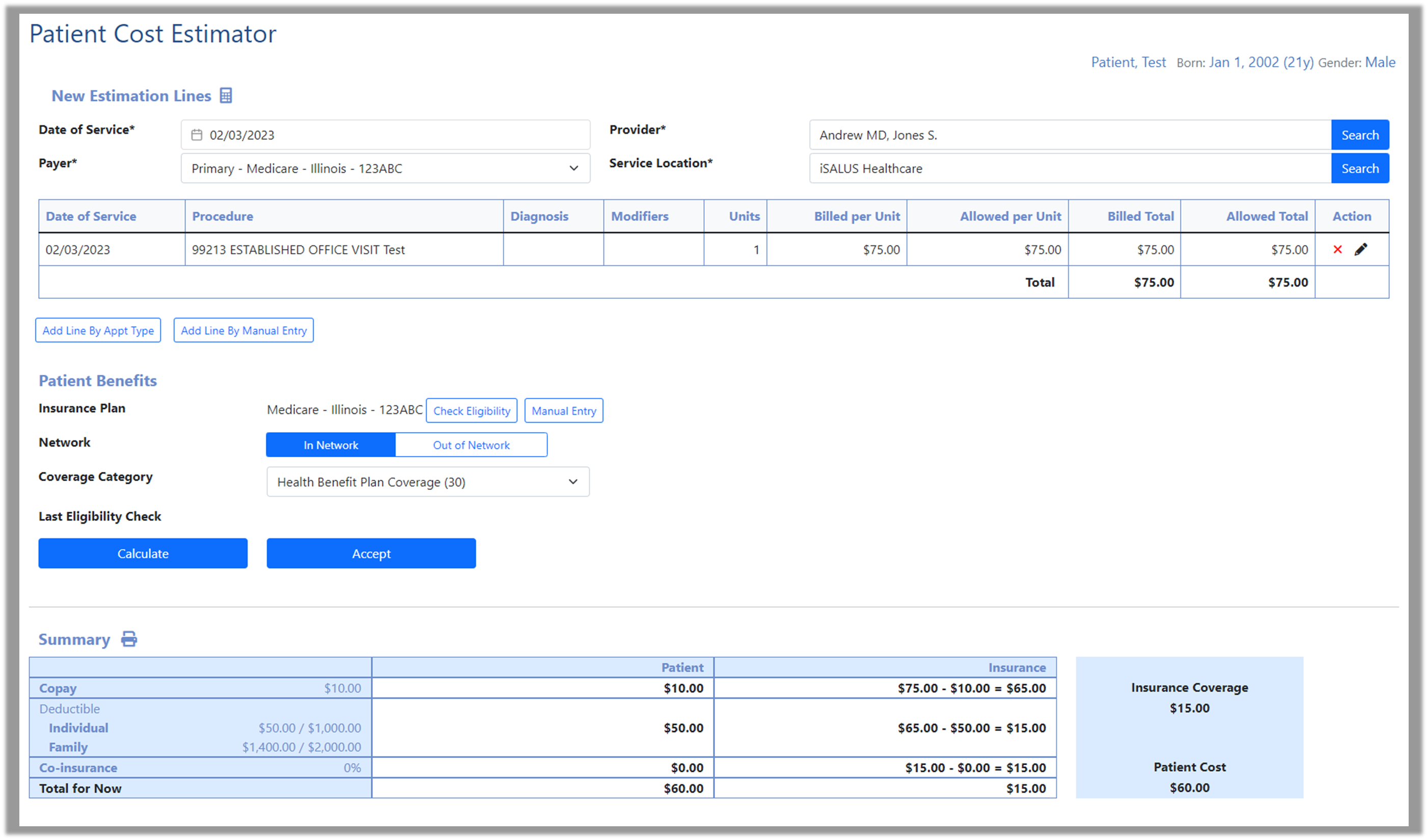
Task: Click the Patient, Test name link
Action: click(x=1128, y=62)
